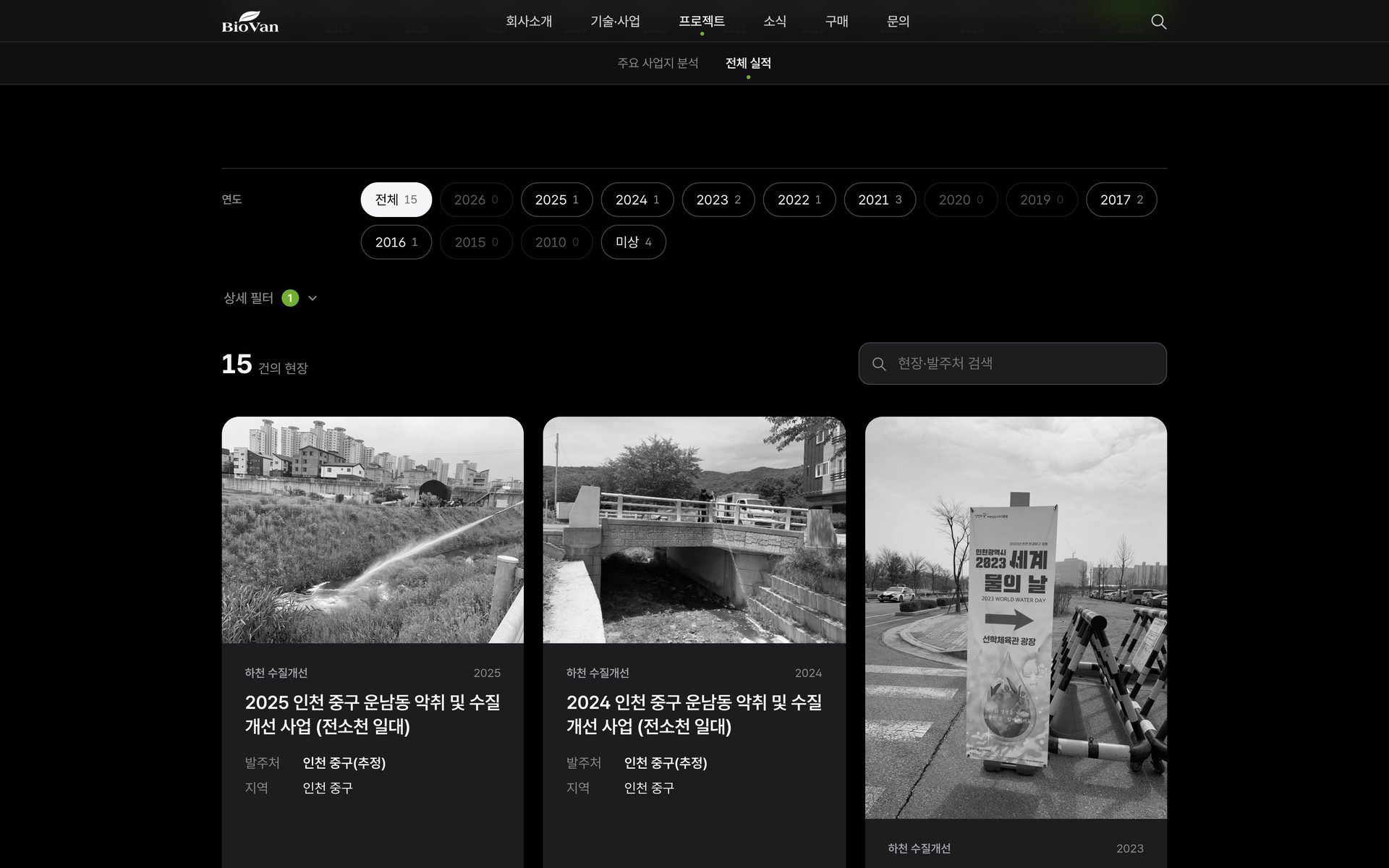
Task: Switch to 전체 실적 tab
Action: click(748, 63)
